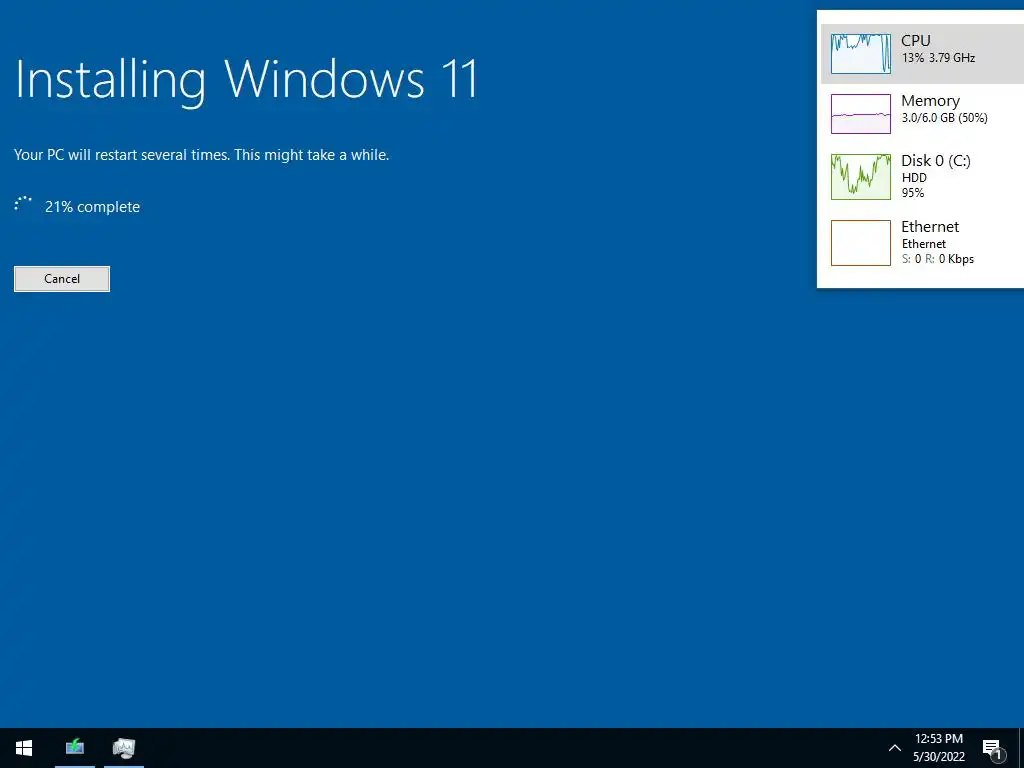This screenshot has height=768, width=1024.
Task: Click the HDD 95% disk value
Action: point(914,185)
